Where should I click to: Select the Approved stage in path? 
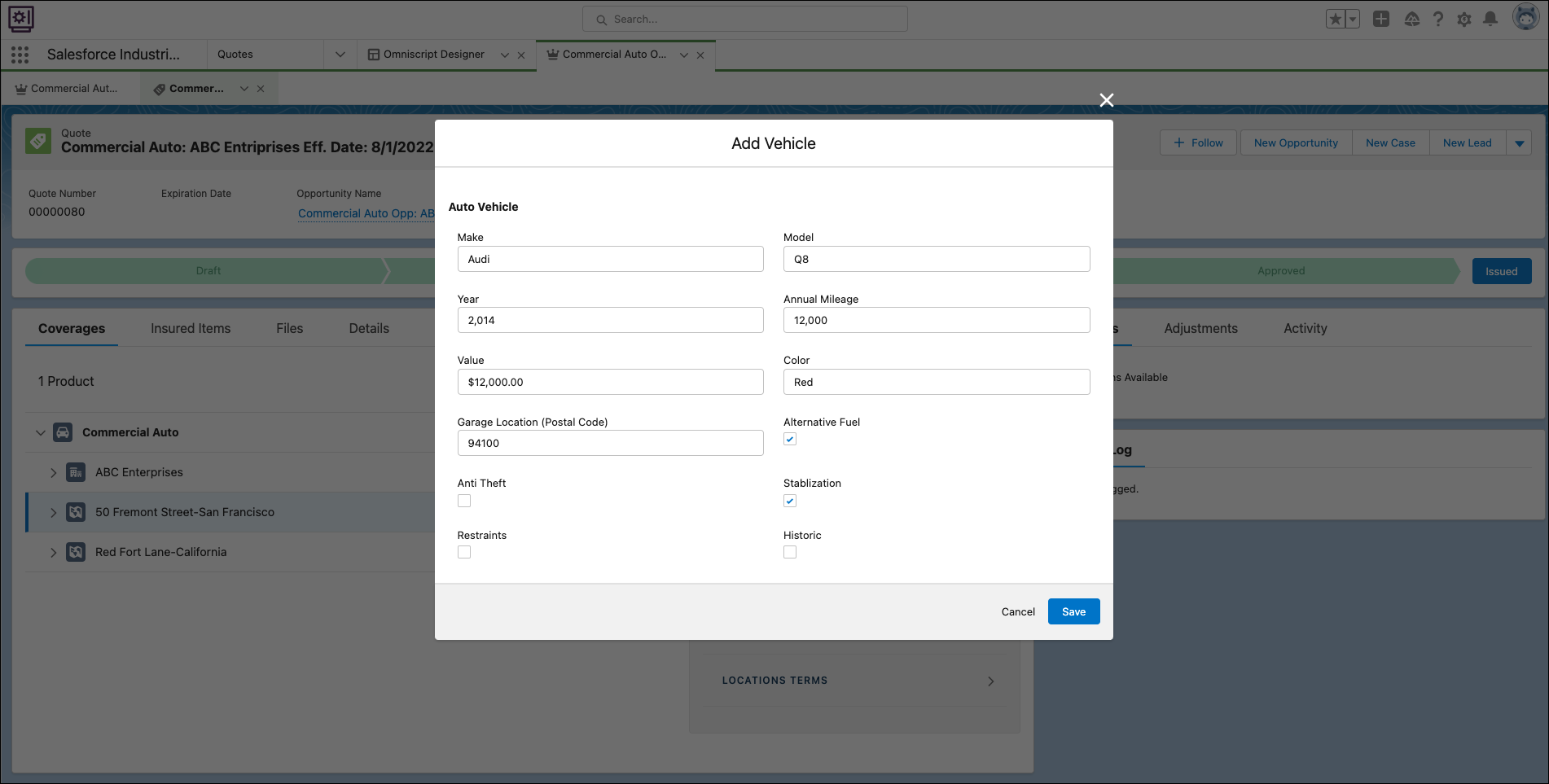click(x=1281, y=271)
